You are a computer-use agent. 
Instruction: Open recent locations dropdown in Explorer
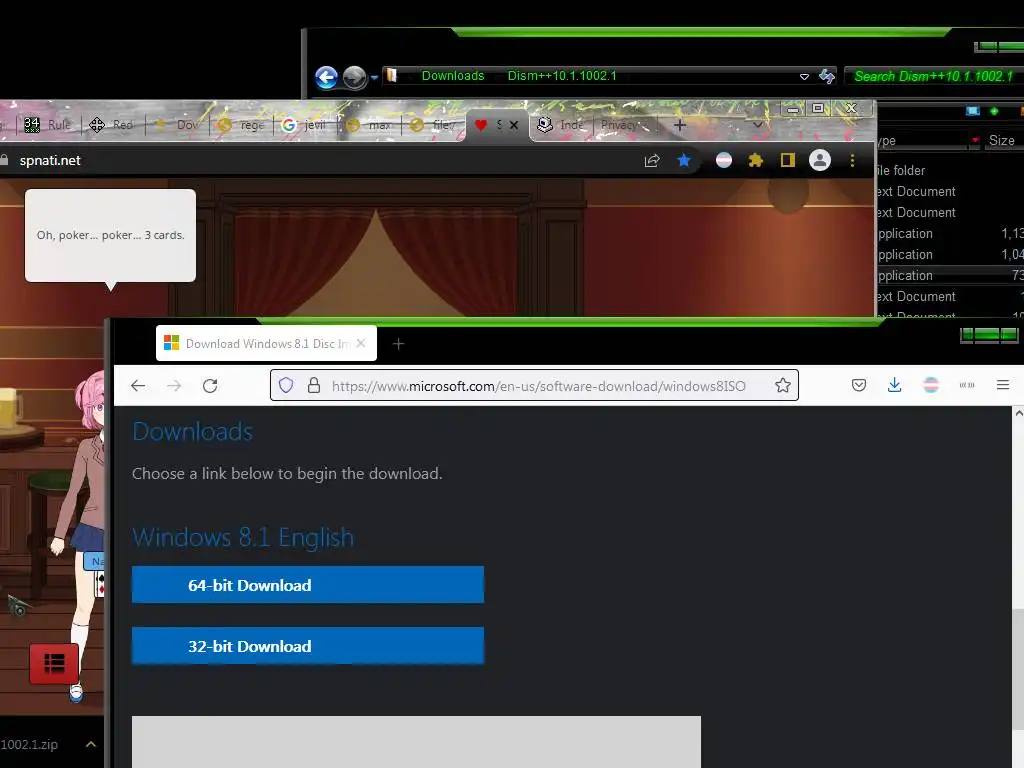coord(374,78)
